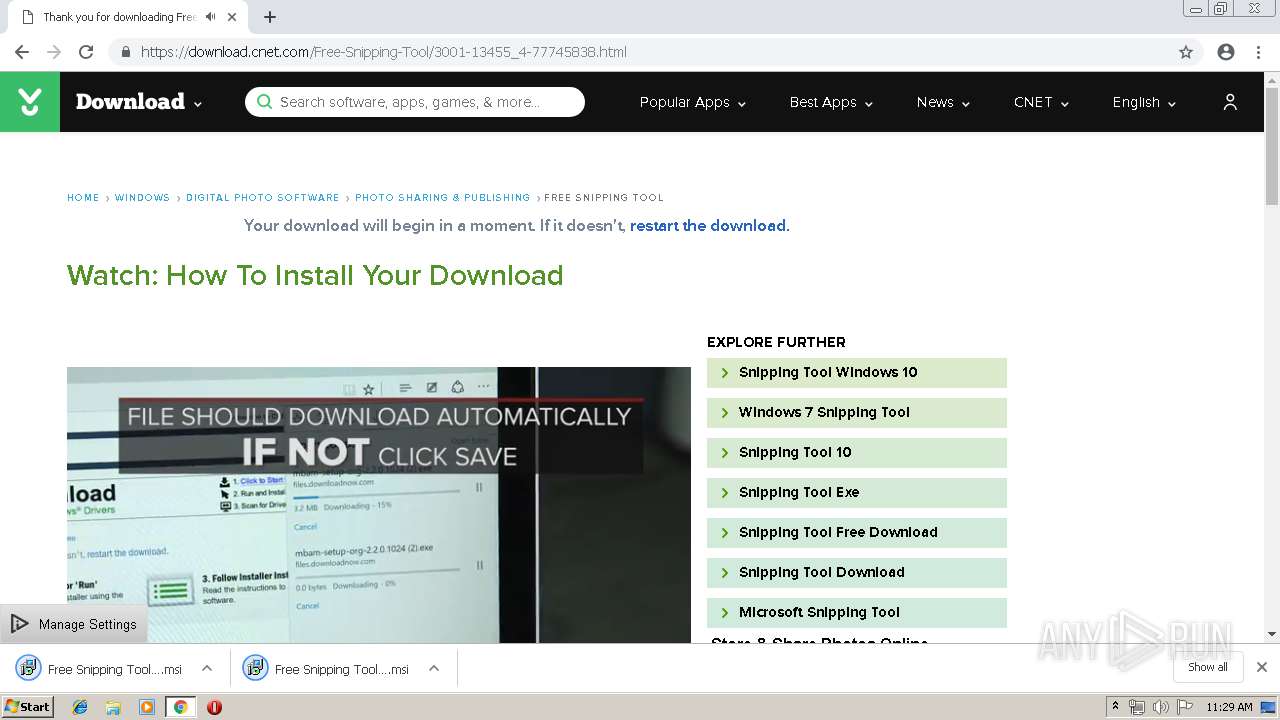The height and width of the screenshot is (720, 1280).
Task: Click the red Opera taskbar icon
Action: 214,707
